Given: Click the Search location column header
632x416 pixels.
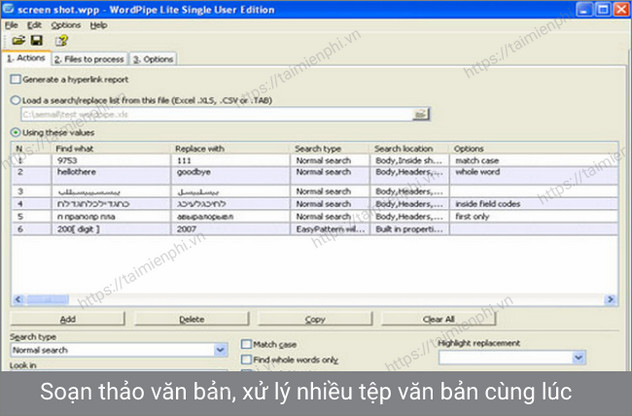Looking at the screenshot, I should 410,148.
